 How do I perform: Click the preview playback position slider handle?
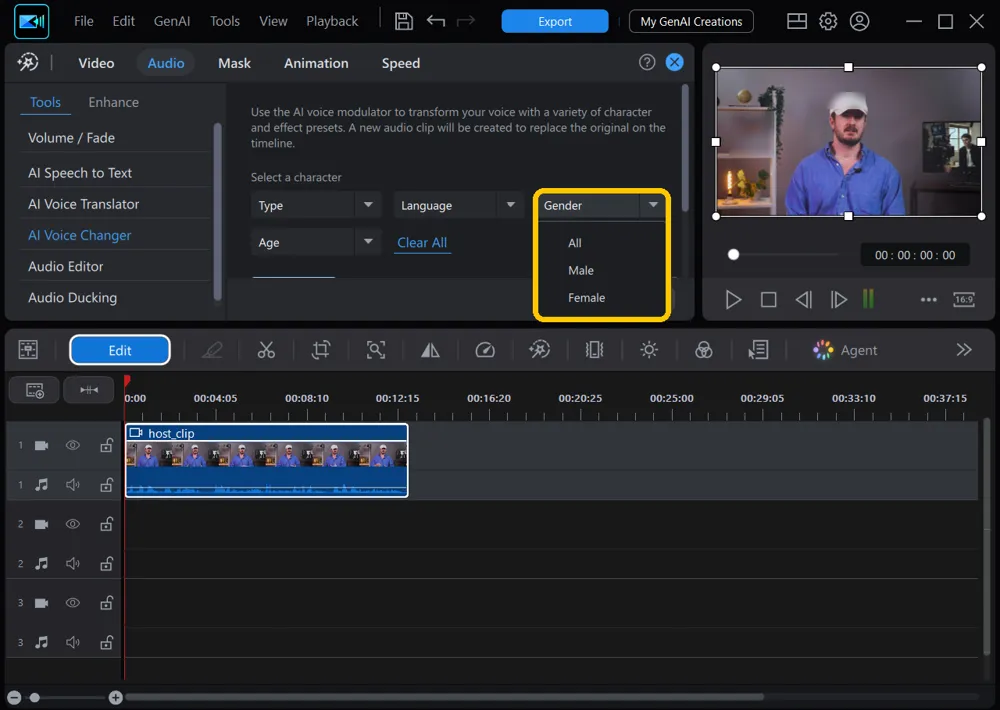pos(733,255)
